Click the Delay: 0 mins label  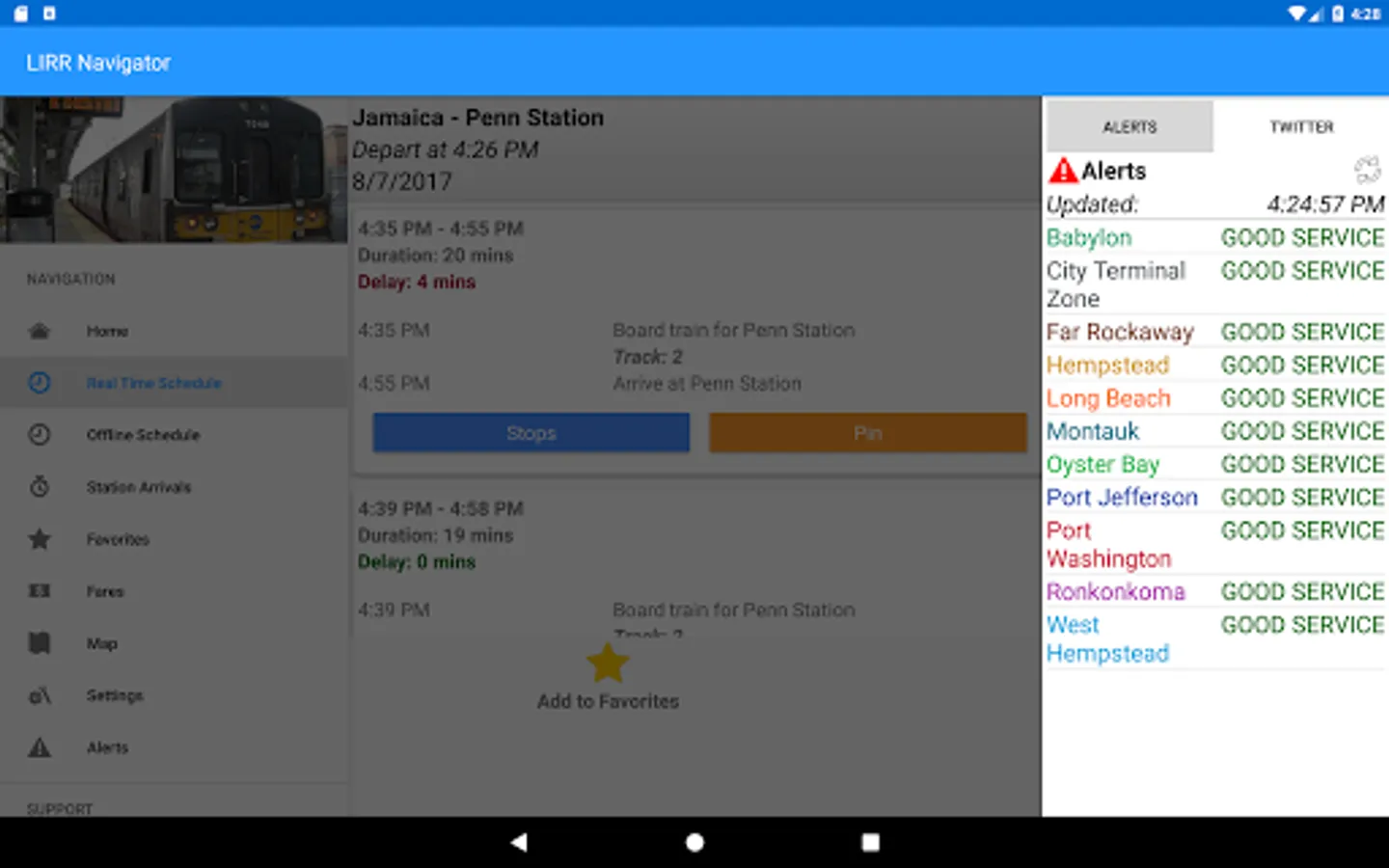pos(417,561)
